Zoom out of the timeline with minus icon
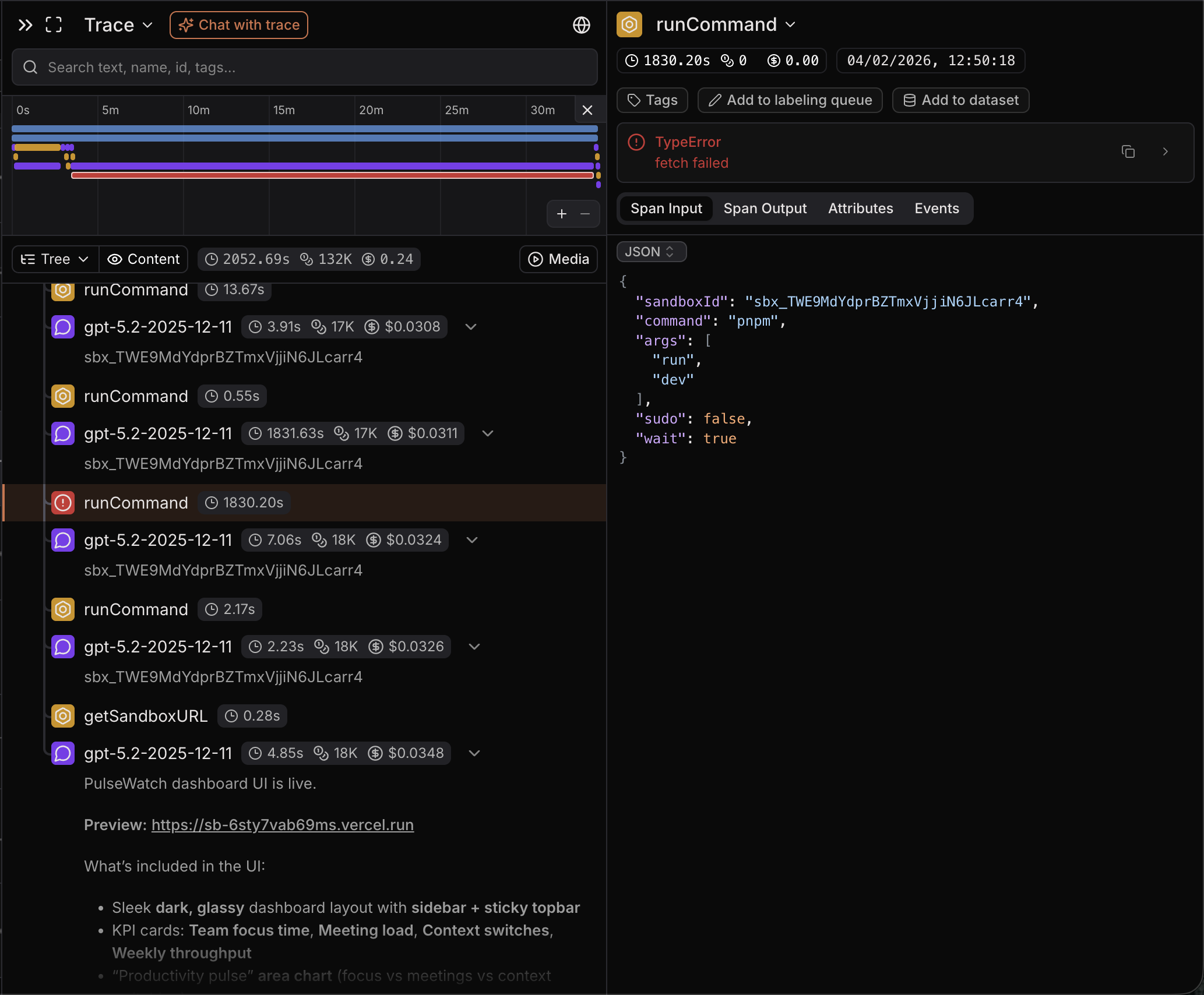Image resolution: width=1204 pixels, height=995 pixels. click(586, 214)
